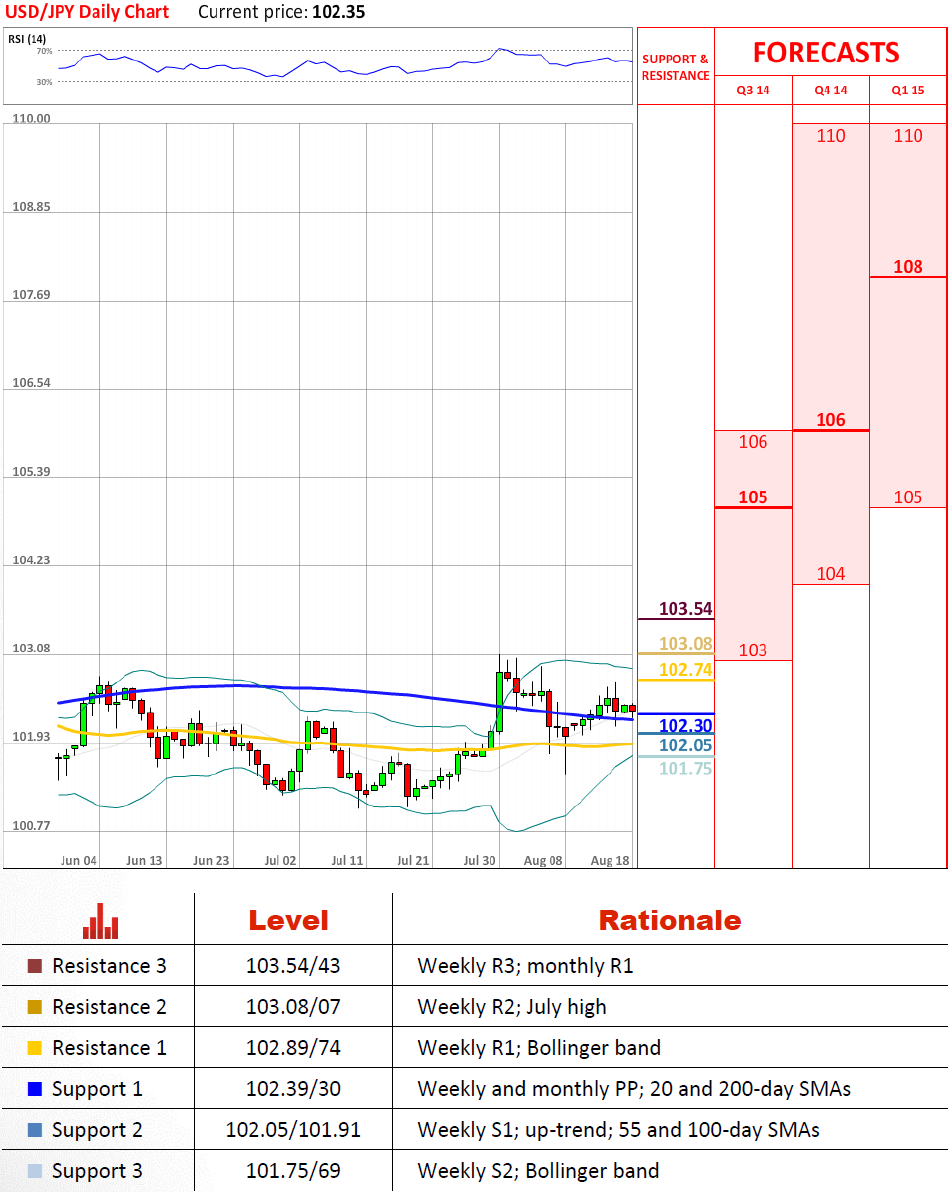Click the 101.75/69 level cell
Screen dimensions: 952x1192
click(293, 1171)
